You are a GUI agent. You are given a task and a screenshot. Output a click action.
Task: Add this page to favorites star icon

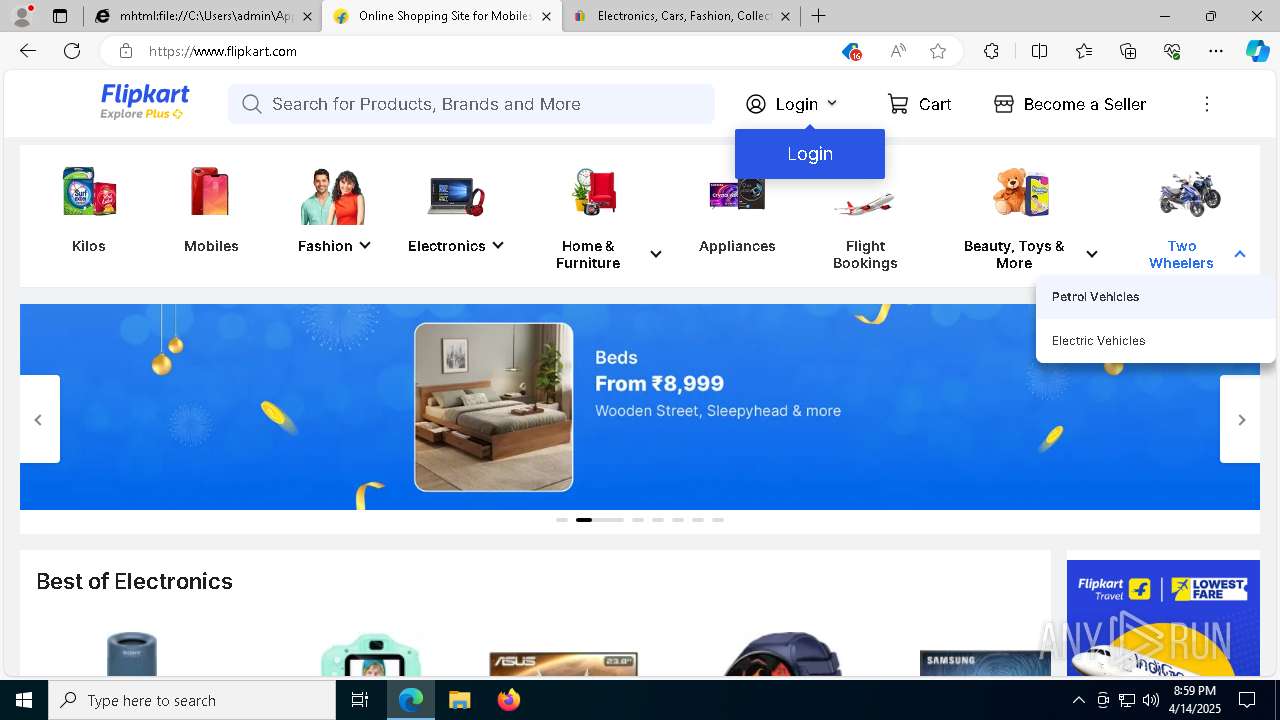point(938,51)
